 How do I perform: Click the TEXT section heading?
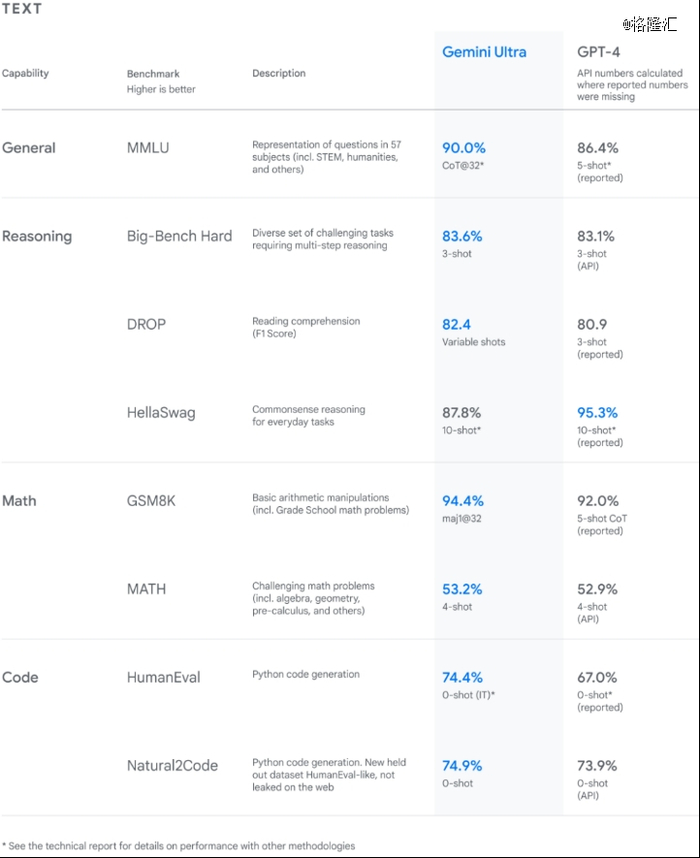click(x=22, y=9)
